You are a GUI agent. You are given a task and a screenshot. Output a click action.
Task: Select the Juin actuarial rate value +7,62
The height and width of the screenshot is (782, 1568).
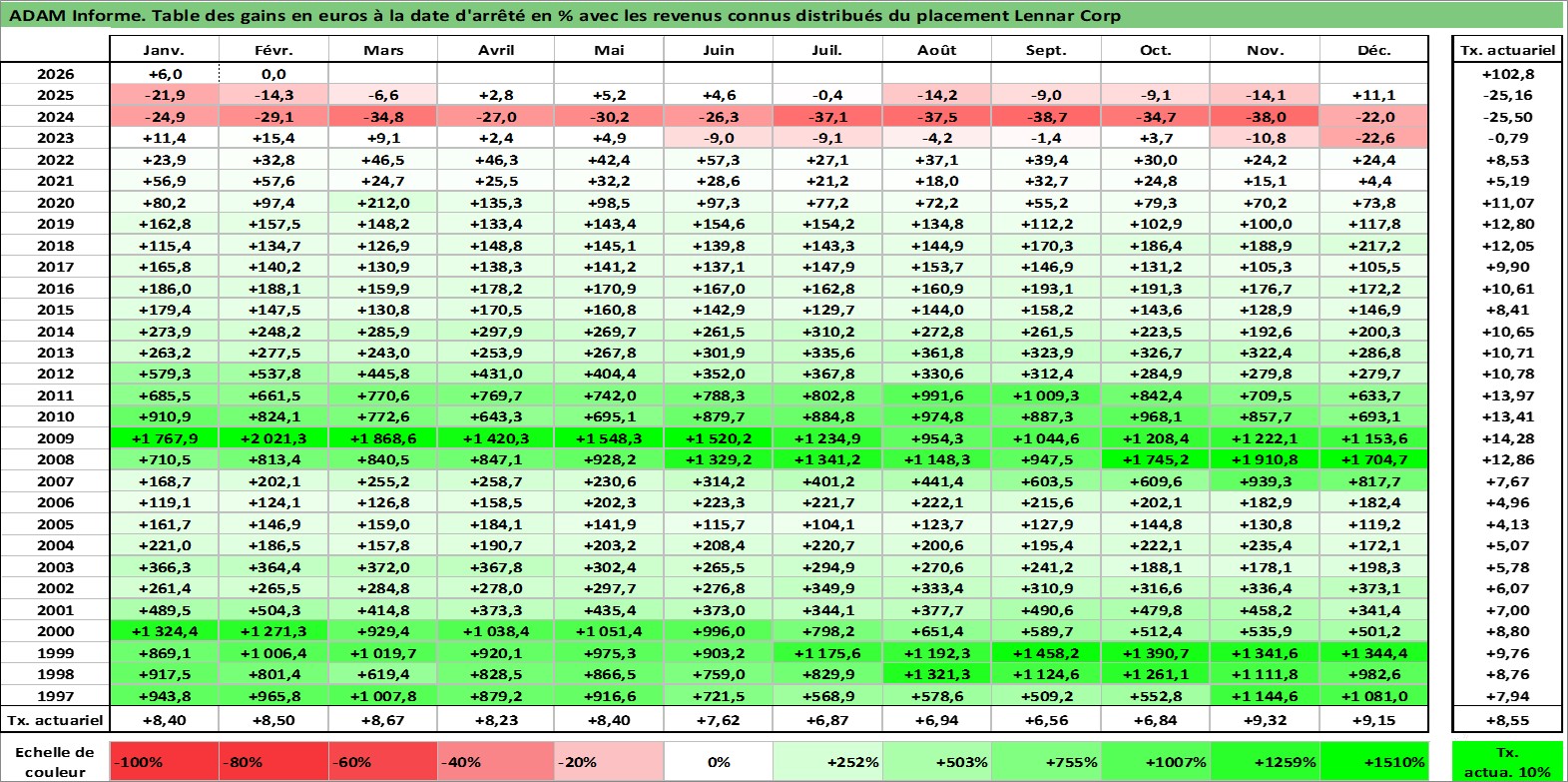coord(719,719)
